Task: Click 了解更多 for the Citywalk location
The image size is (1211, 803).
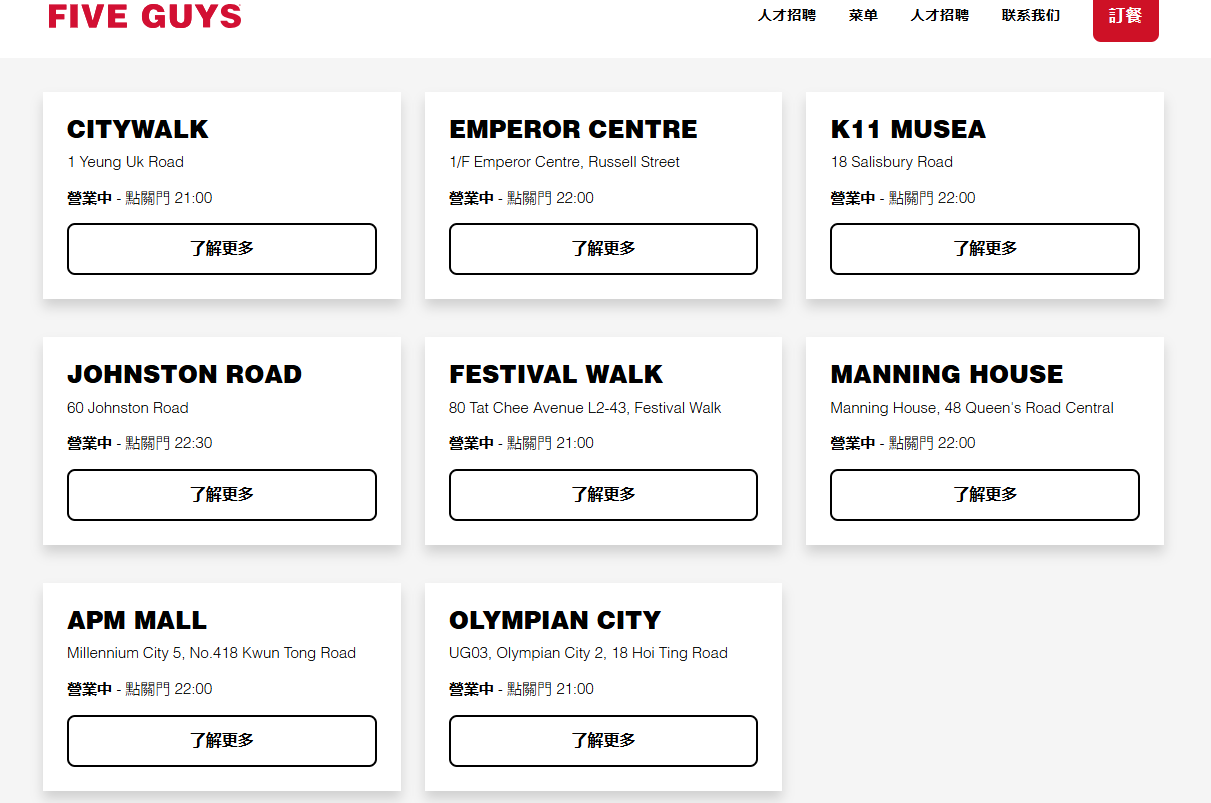Action: 222,249
